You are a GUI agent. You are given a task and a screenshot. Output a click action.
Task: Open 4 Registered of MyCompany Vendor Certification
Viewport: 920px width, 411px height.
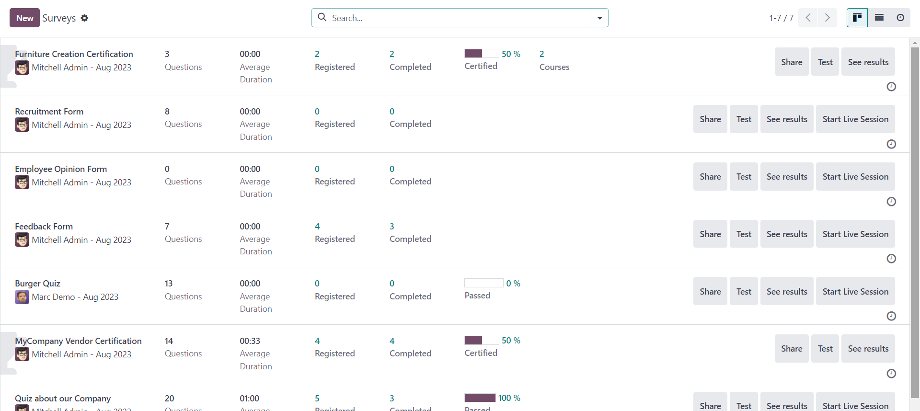point(334,347)
